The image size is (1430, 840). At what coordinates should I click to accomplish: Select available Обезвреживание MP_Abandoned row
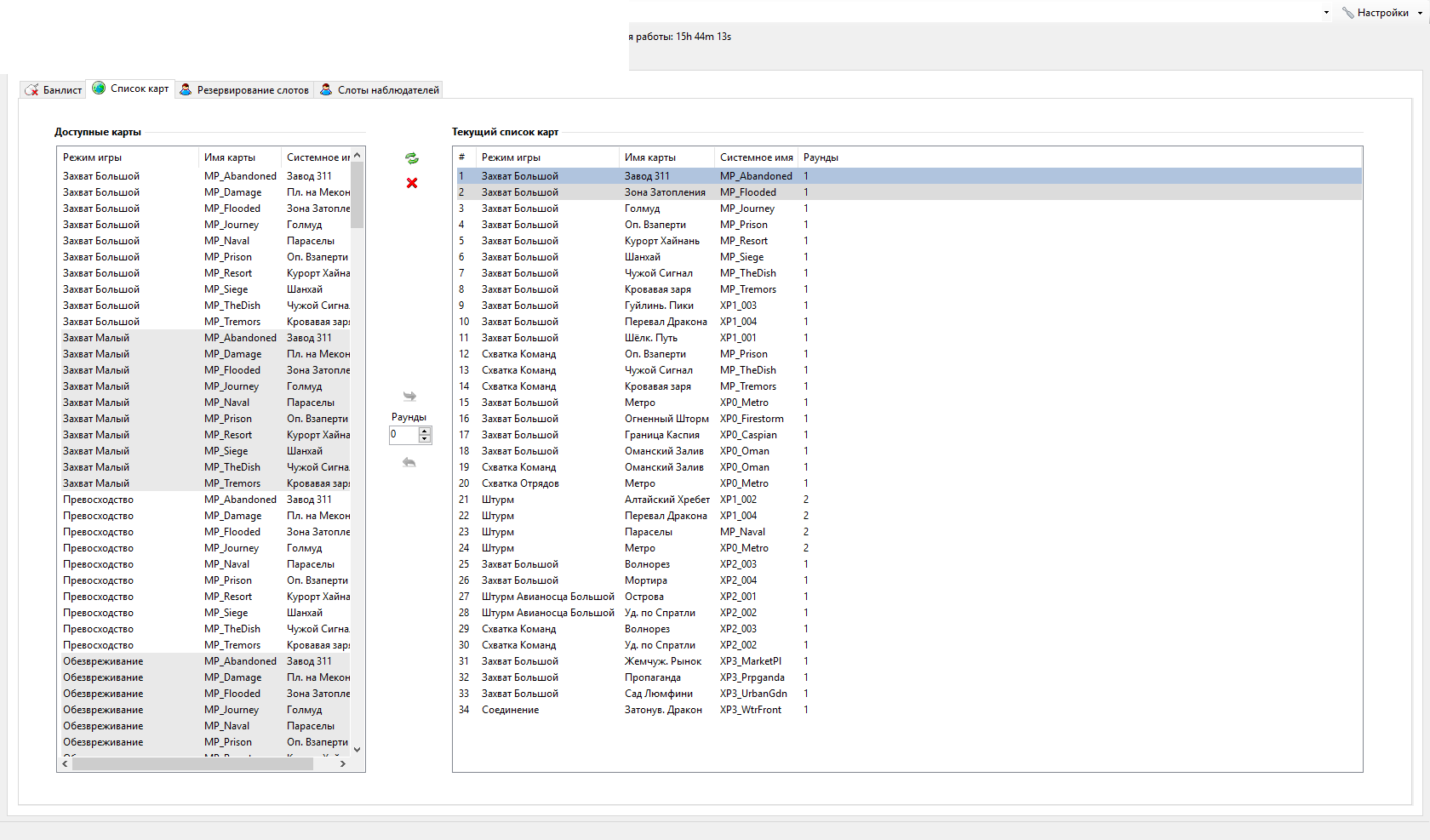click(204, 661)
